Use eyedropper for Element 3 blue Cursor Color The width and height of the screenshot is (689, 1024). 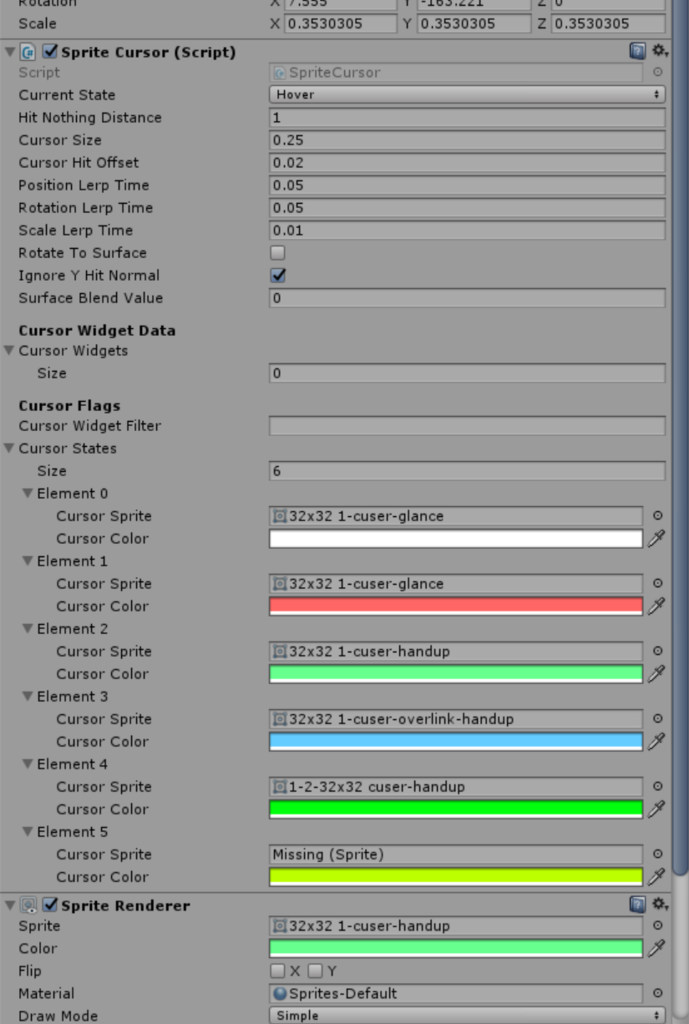point(656,741)
